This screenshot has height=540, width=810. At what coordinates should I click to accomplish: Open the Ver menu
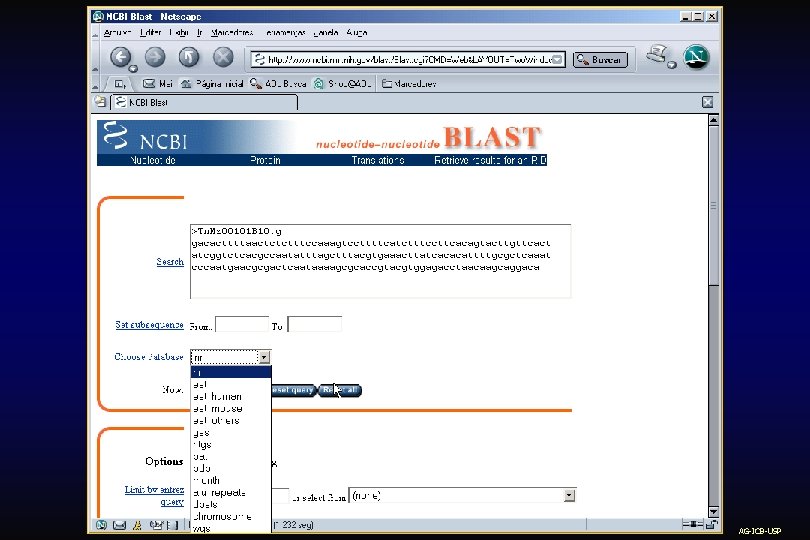click(178, 33)
